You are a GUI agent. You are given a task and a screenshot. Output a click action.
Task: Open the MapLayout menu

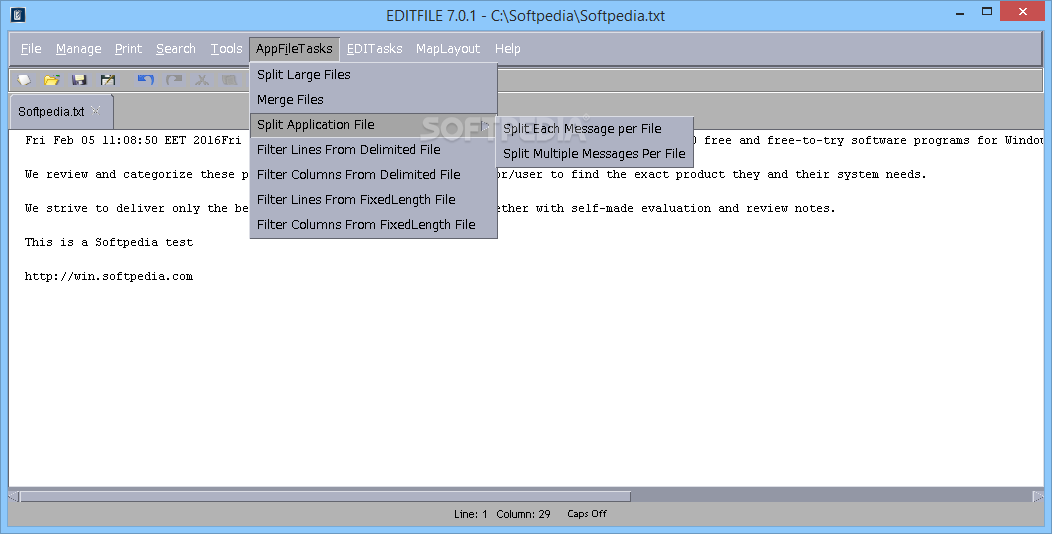click(448, 48)
